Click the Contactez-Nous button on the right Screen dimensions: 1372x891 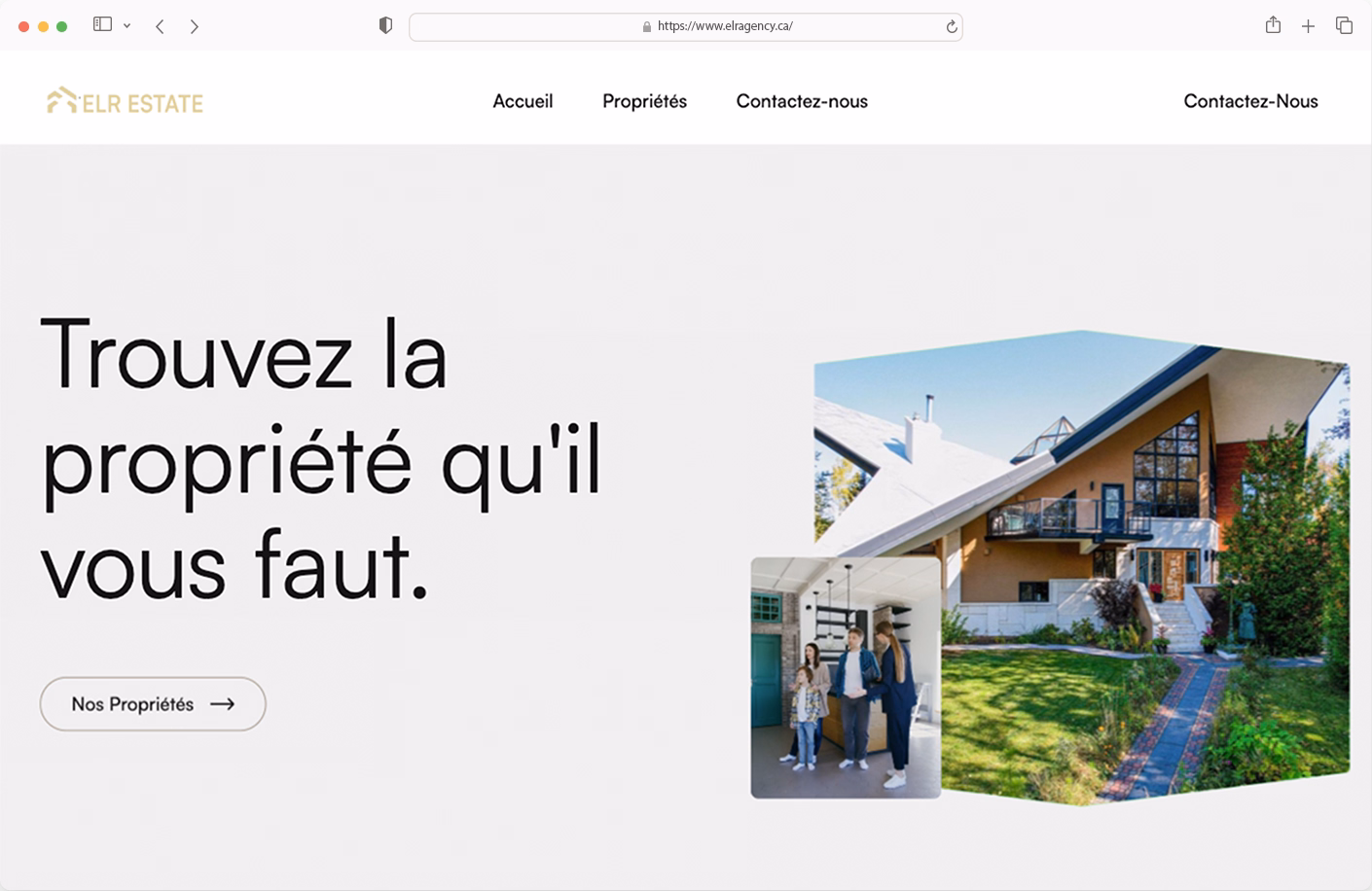[1250, 100]
